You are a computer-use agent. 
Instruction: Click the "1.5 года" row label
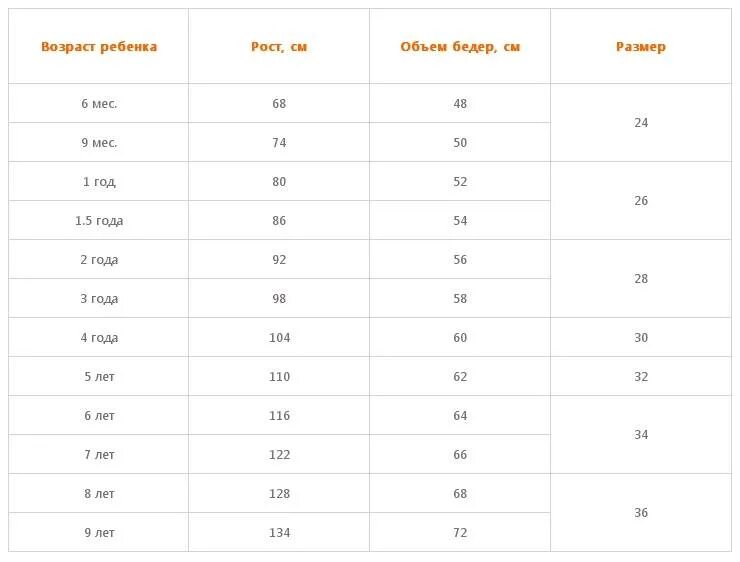pos(99,220)
